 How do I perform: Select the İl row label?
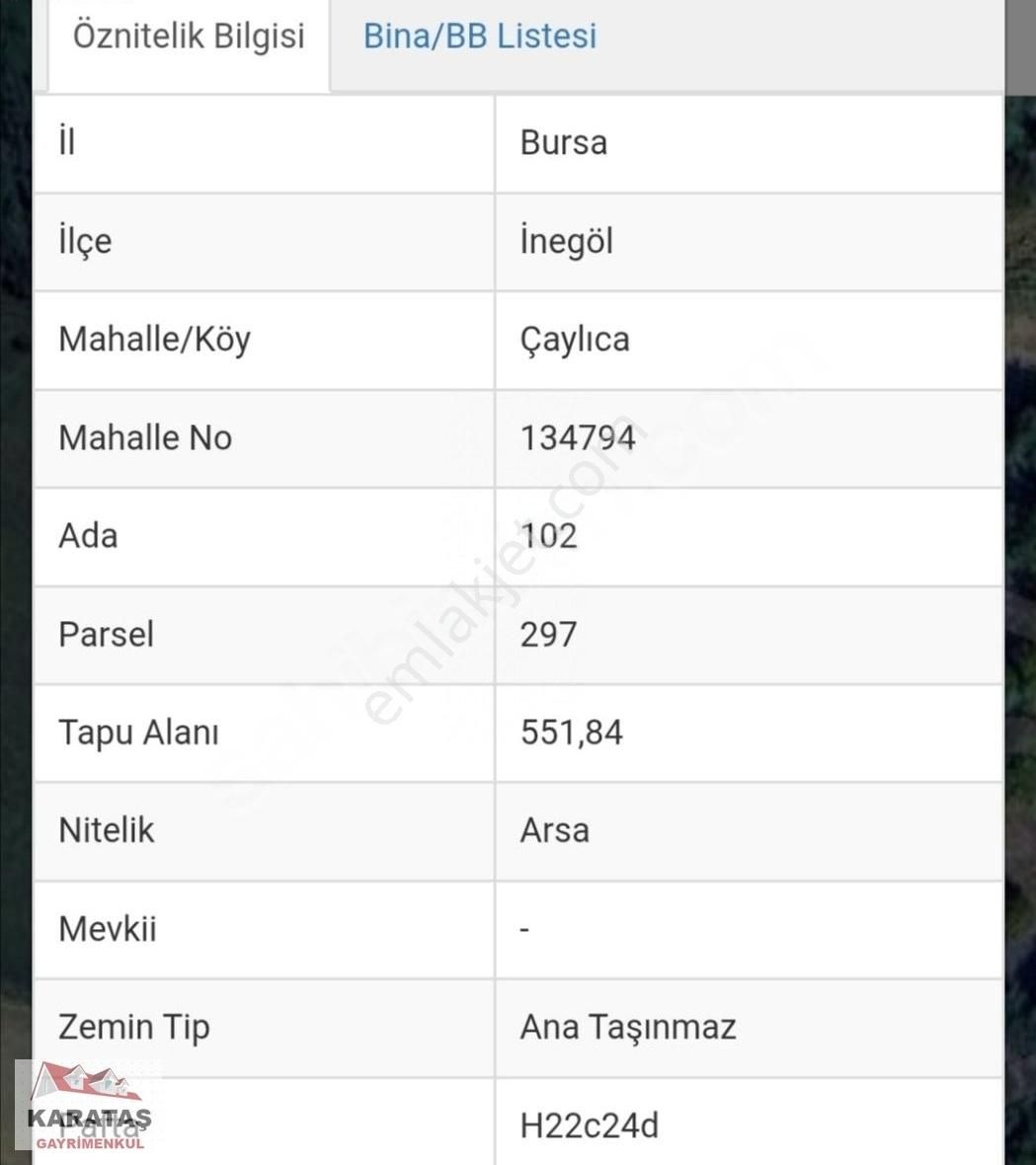(67, 142)
